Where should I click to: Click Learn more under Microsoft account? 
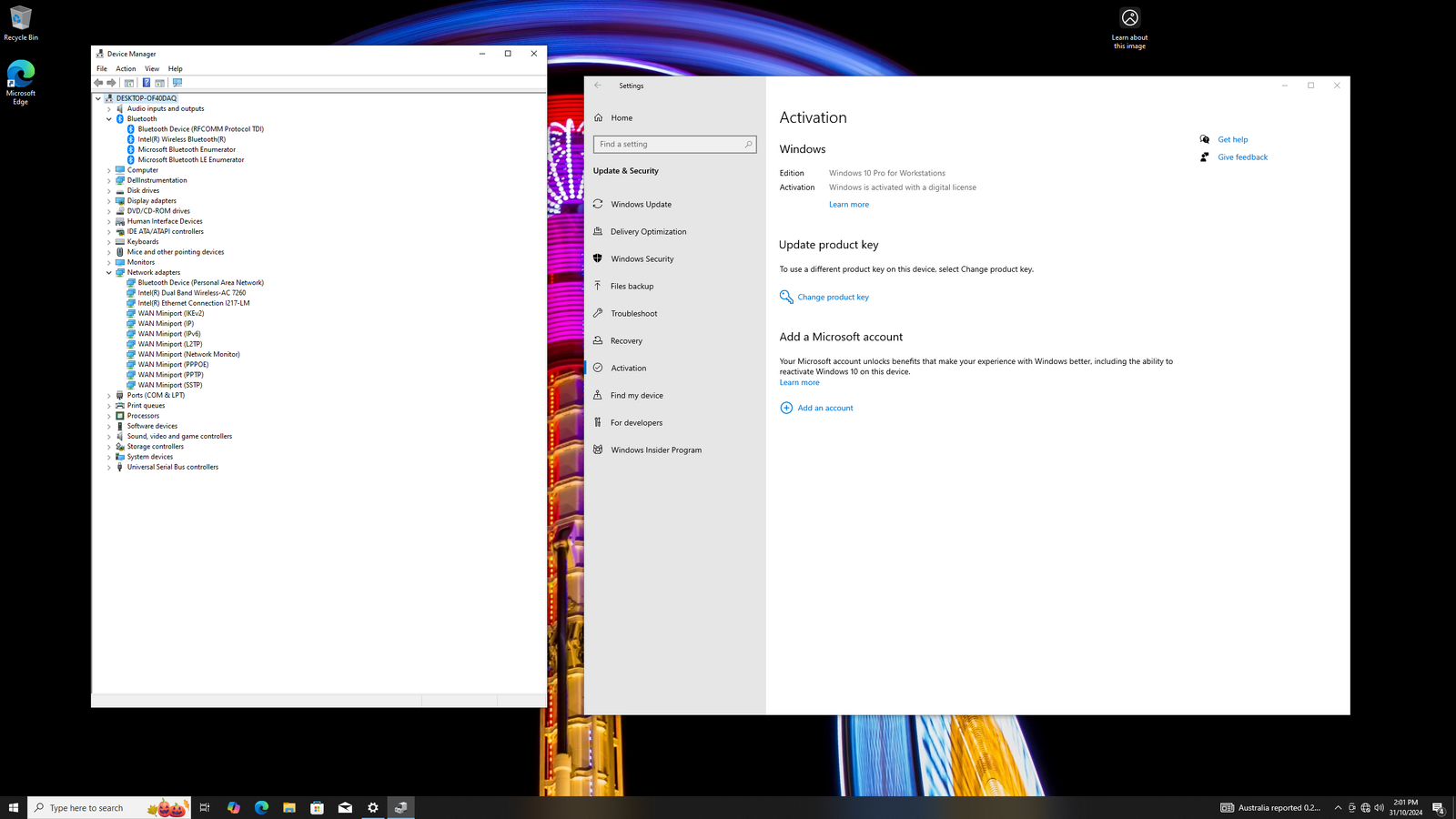pos(799,383)
